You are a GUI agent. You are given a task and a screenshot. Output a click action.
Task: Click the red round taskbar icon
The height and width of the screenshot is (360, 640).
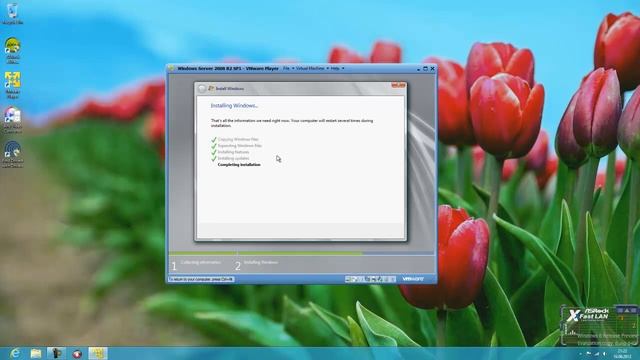coord(77,353)
